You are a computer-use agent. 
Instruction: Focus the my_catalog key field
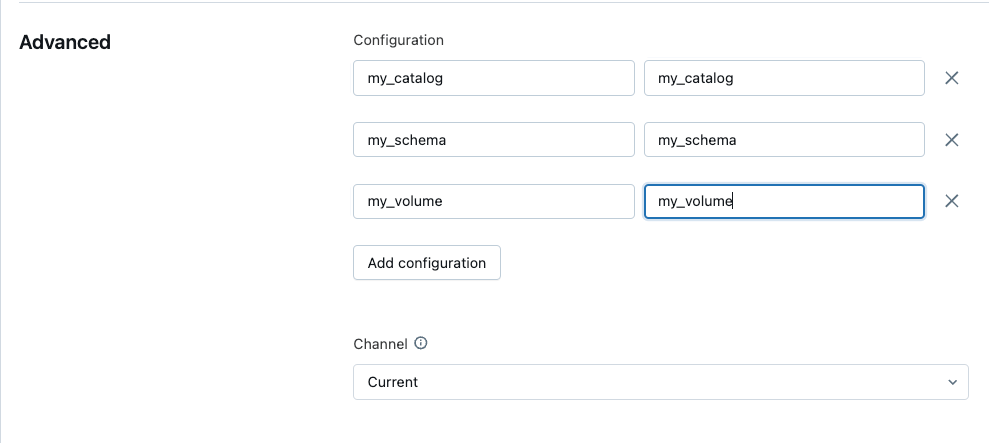[493, 78]
